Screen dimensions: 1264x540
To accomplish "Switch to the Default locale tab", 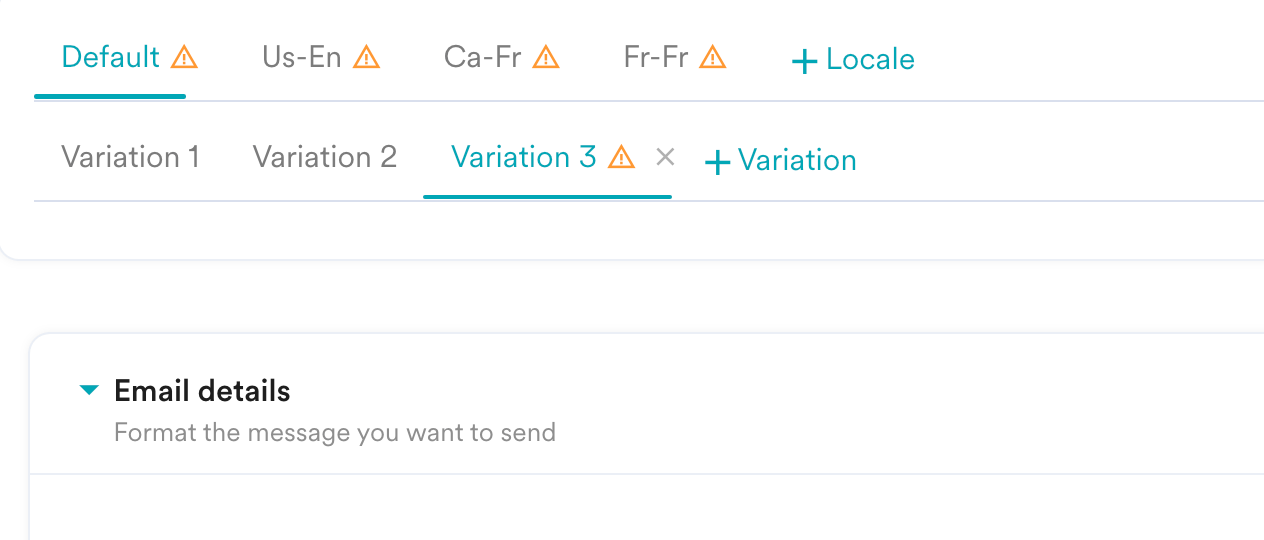I will click(x=111, y=57).
